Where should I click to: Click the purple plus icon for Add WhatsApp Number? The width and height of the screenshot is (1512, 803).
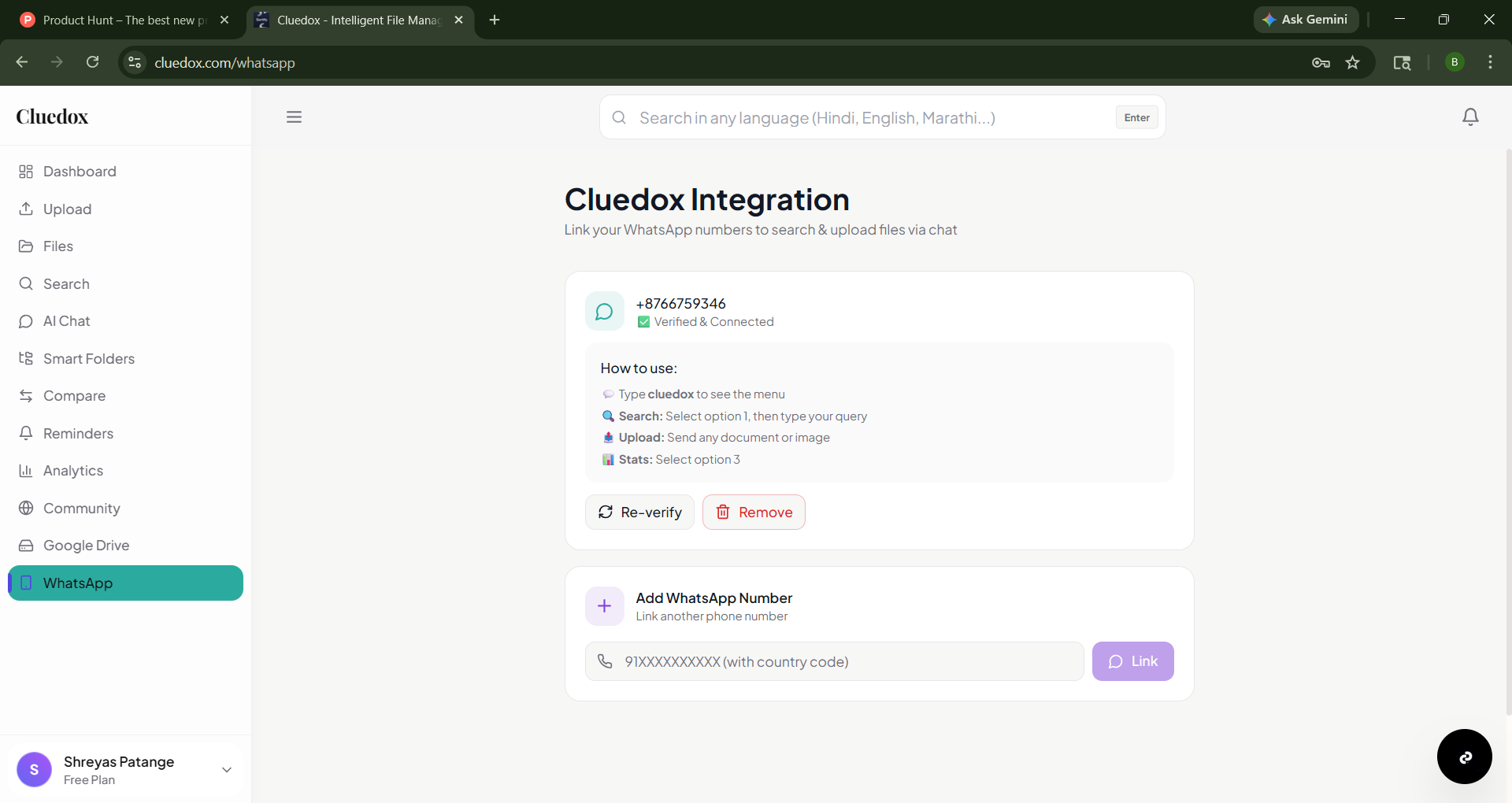(x=605, y=606)
